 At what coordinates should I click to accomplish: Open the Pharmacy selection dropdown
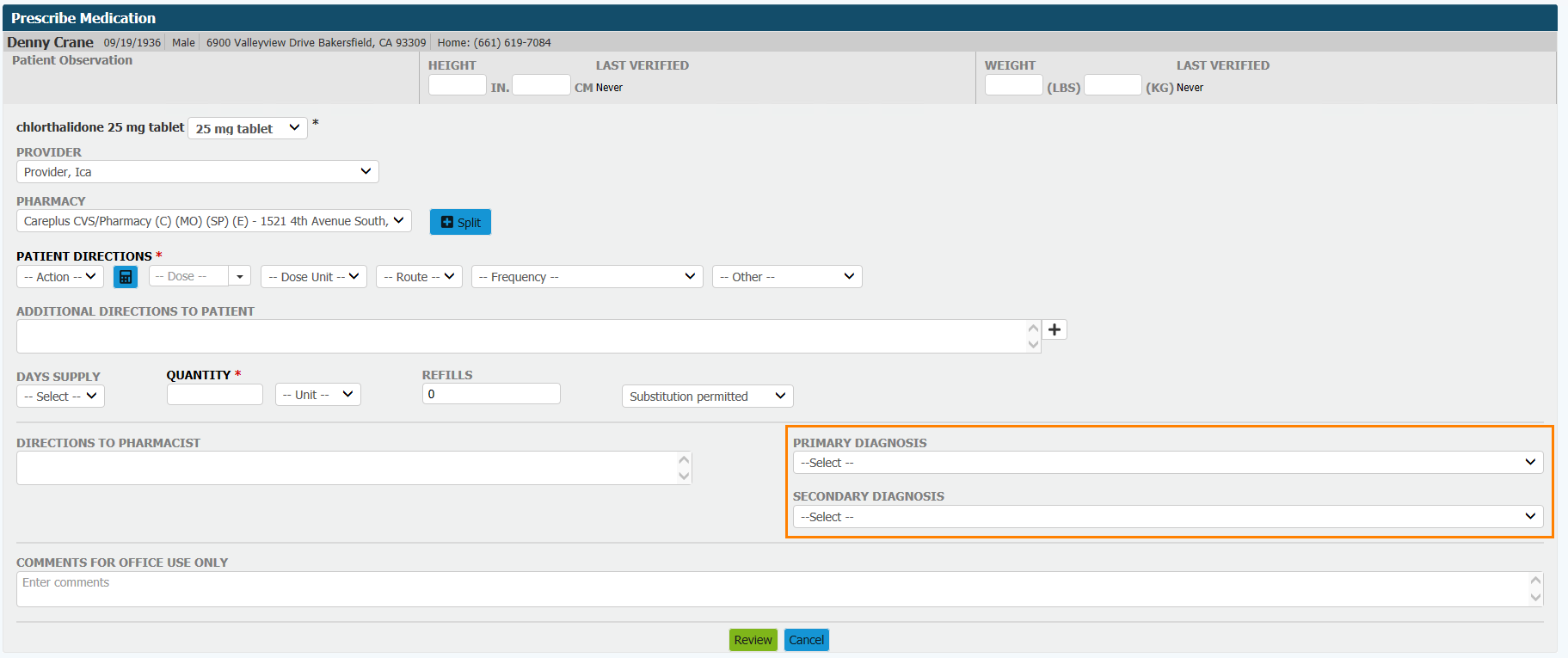pyautogui.click(x=213, y=221)
